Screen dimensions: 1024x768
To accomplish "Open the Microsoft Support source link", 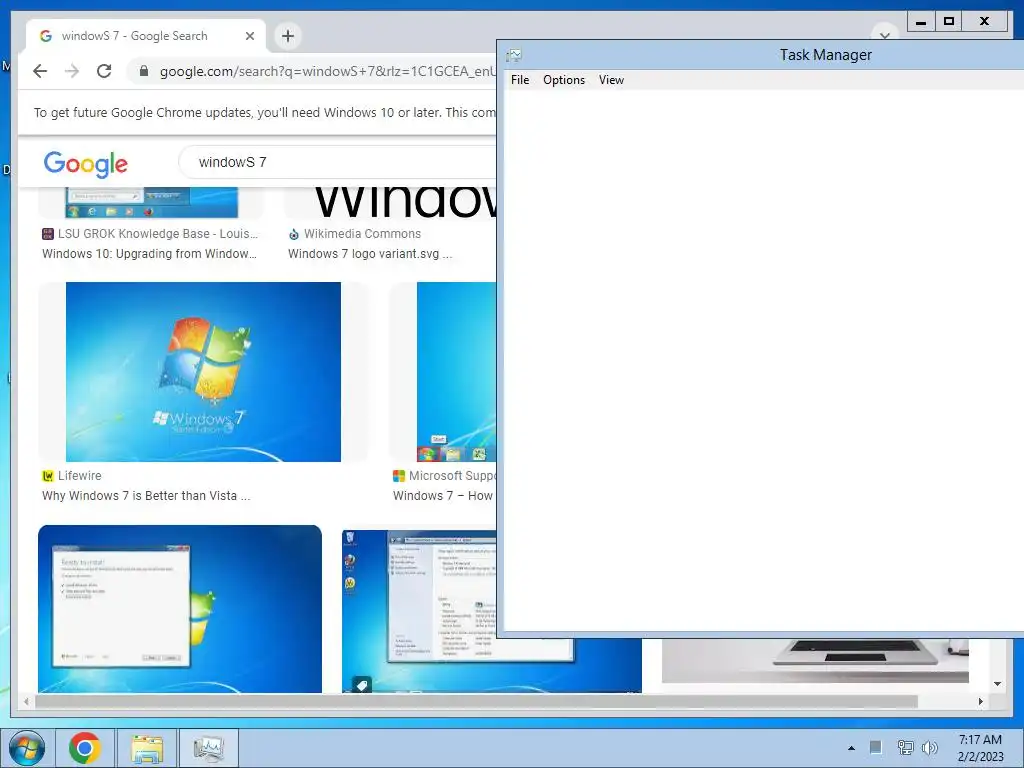I will (x=445, y=475).
